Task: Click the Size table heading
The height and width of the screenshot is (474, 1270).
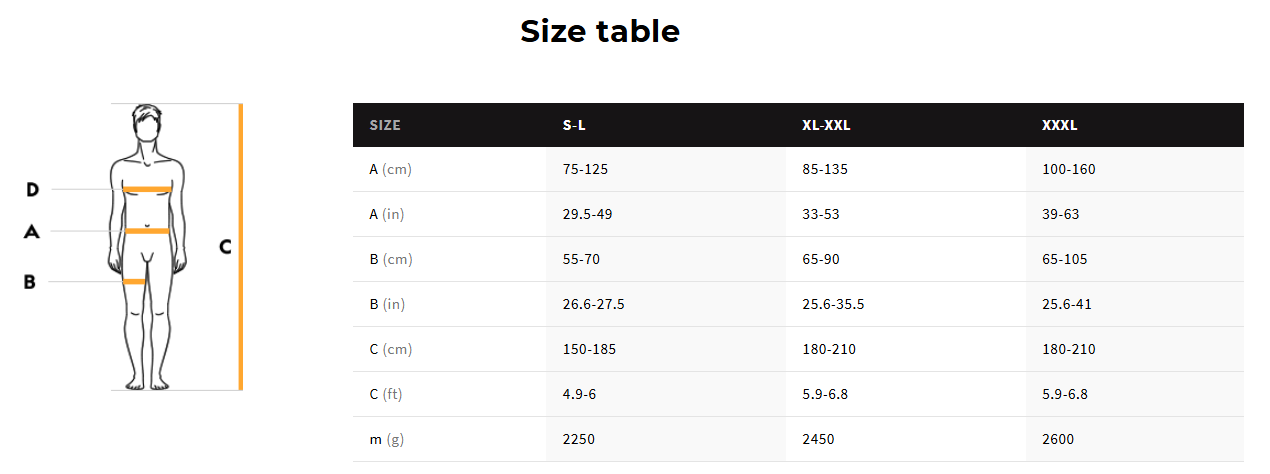Action: [600, 31]
